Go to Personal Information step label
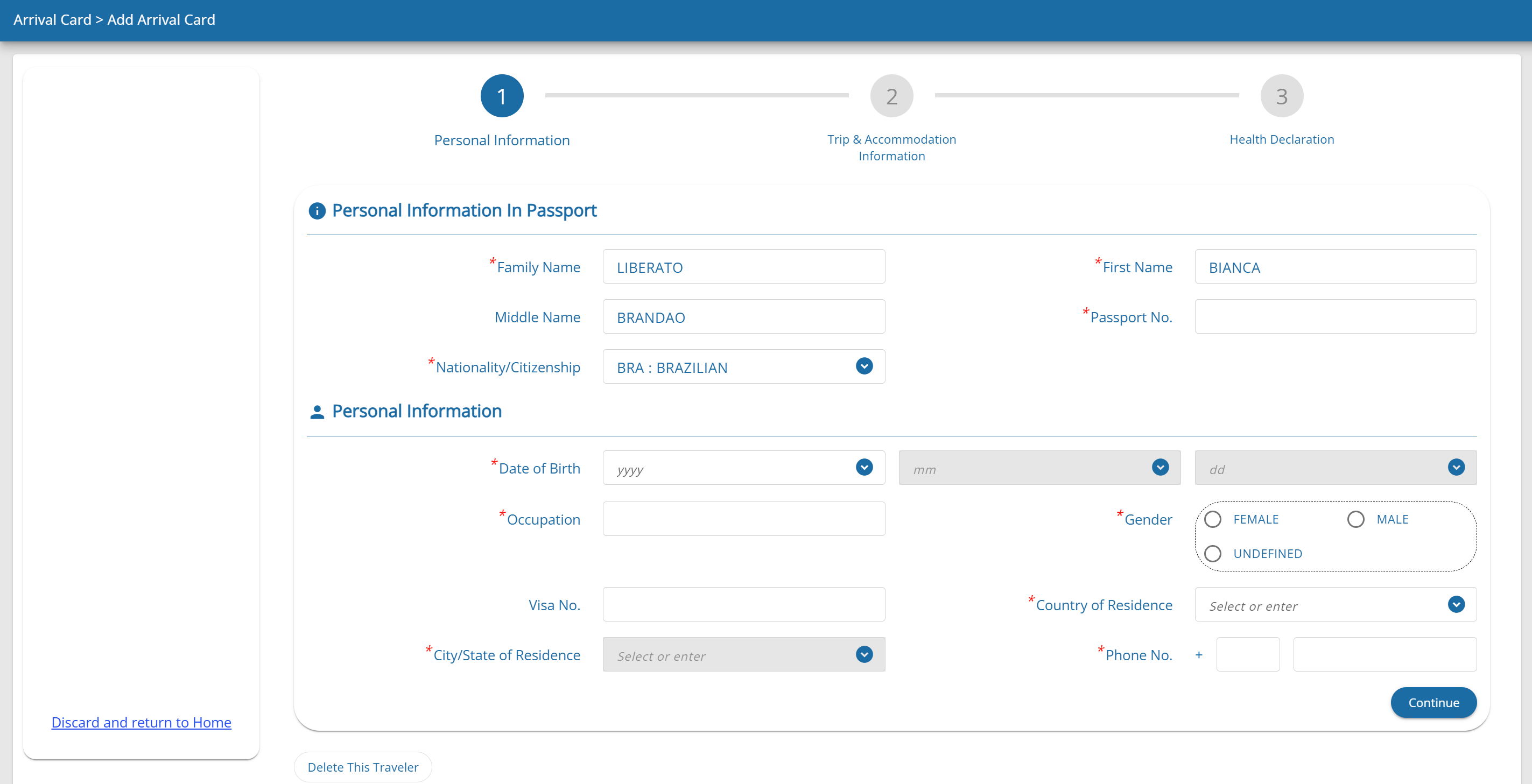1532x784 pixels. click(x=502, y=140)
